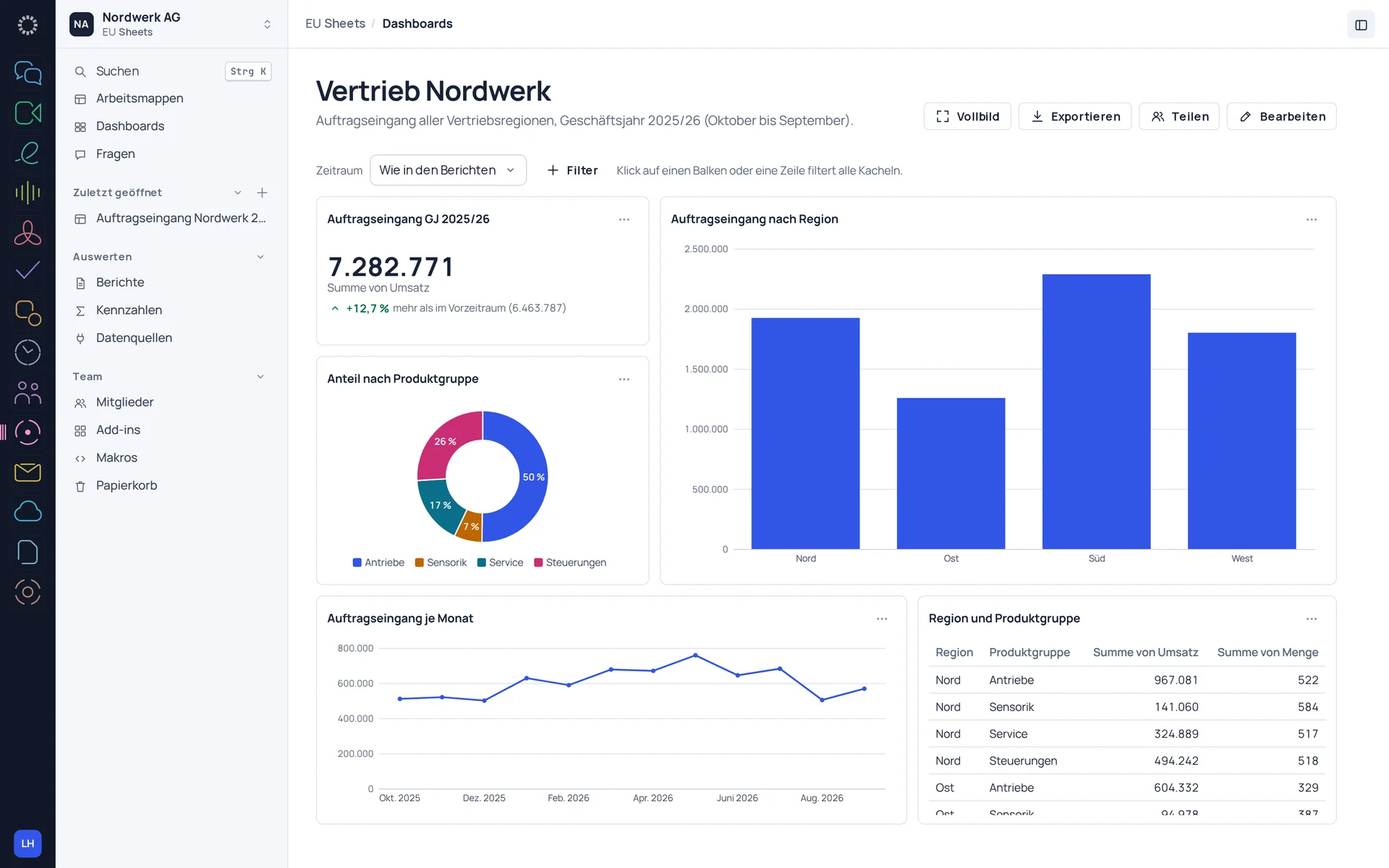This screenshot has height=868, width=1389.
Task: Click the Exportieren button
Action: pyautogui.click(x=1075, y=116)
